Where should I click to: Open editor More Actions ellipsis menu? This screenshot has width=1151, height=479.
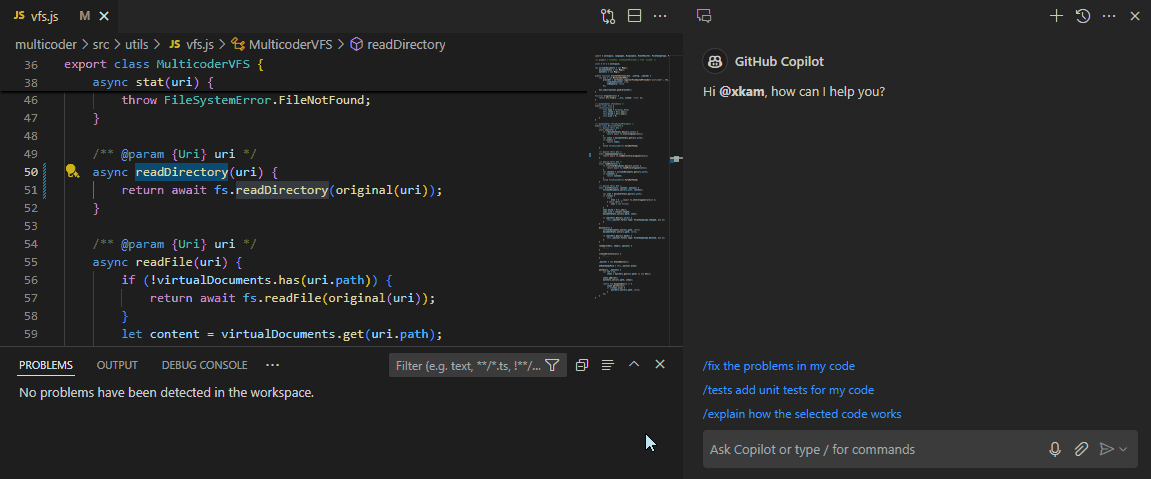click(660, 16)
